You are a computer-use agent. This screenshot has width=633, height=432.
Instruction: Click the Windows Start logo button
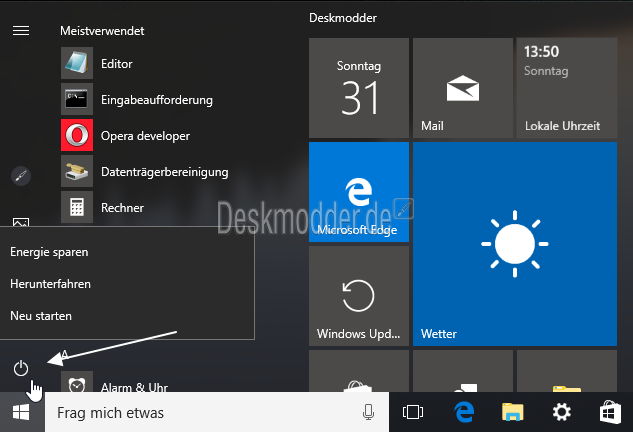pos(21,412)
